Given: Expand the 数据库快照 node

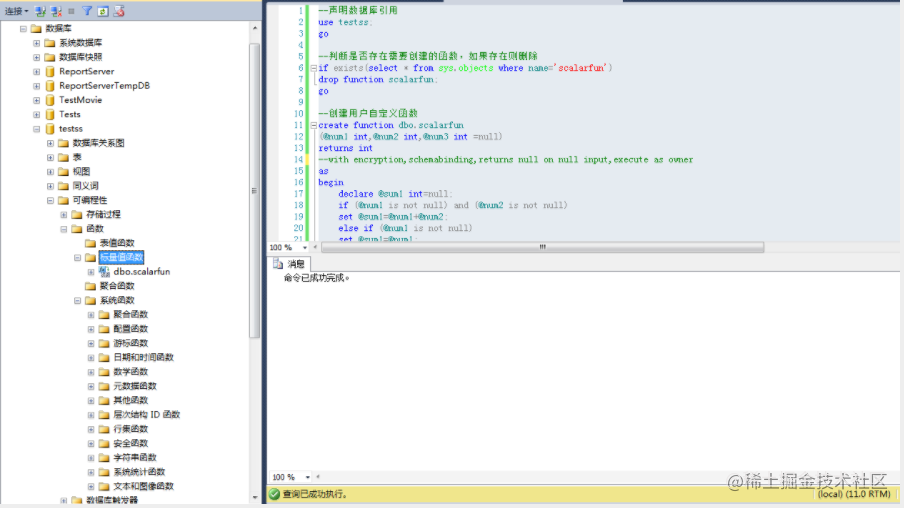Looking at the screenshot, I should click(x=36, y=57).
